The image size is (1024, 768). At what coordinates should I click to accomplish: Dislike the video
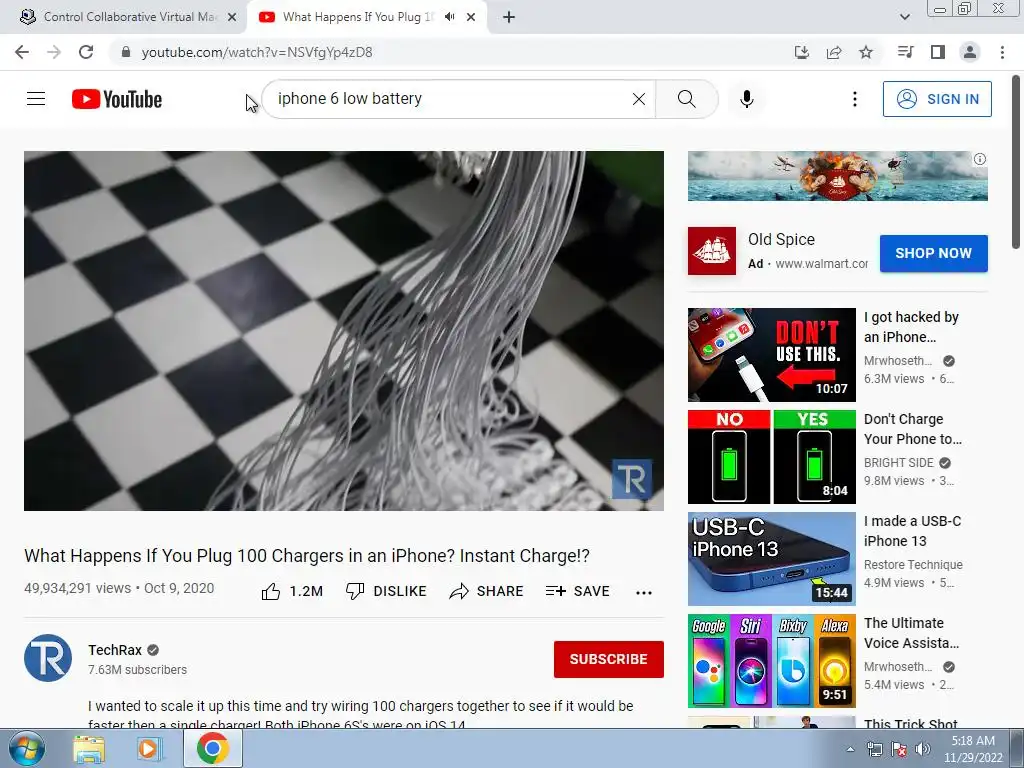386,591
